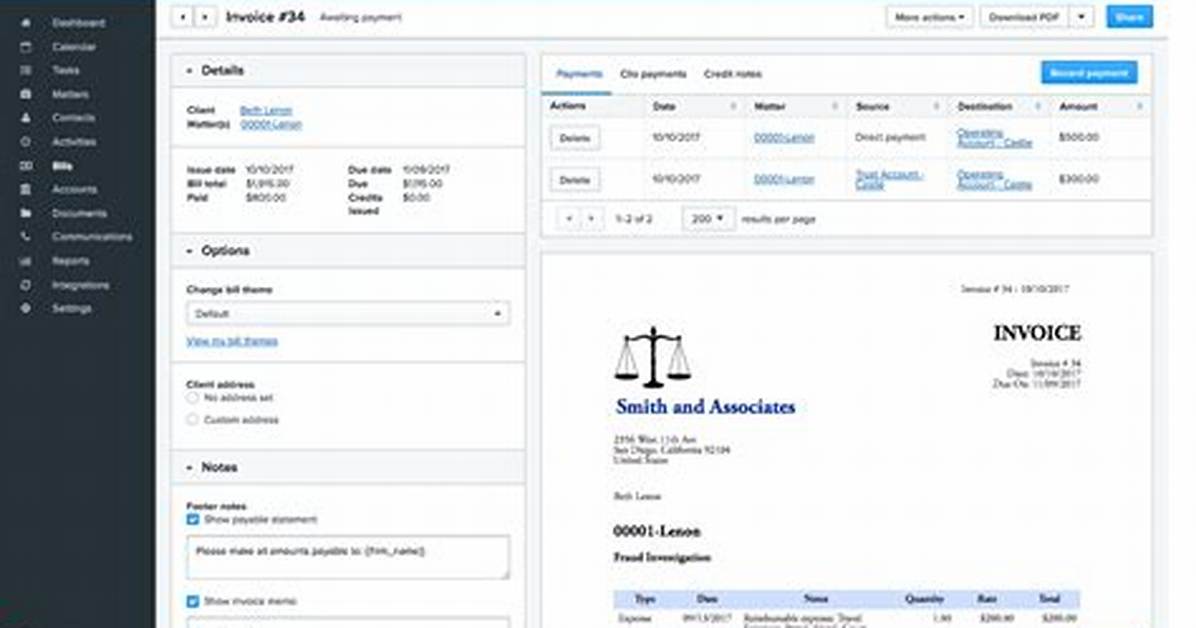Toggle the Show invoice memo checkbox
This screenshot has width=1196, height=628.
(192, 601)
